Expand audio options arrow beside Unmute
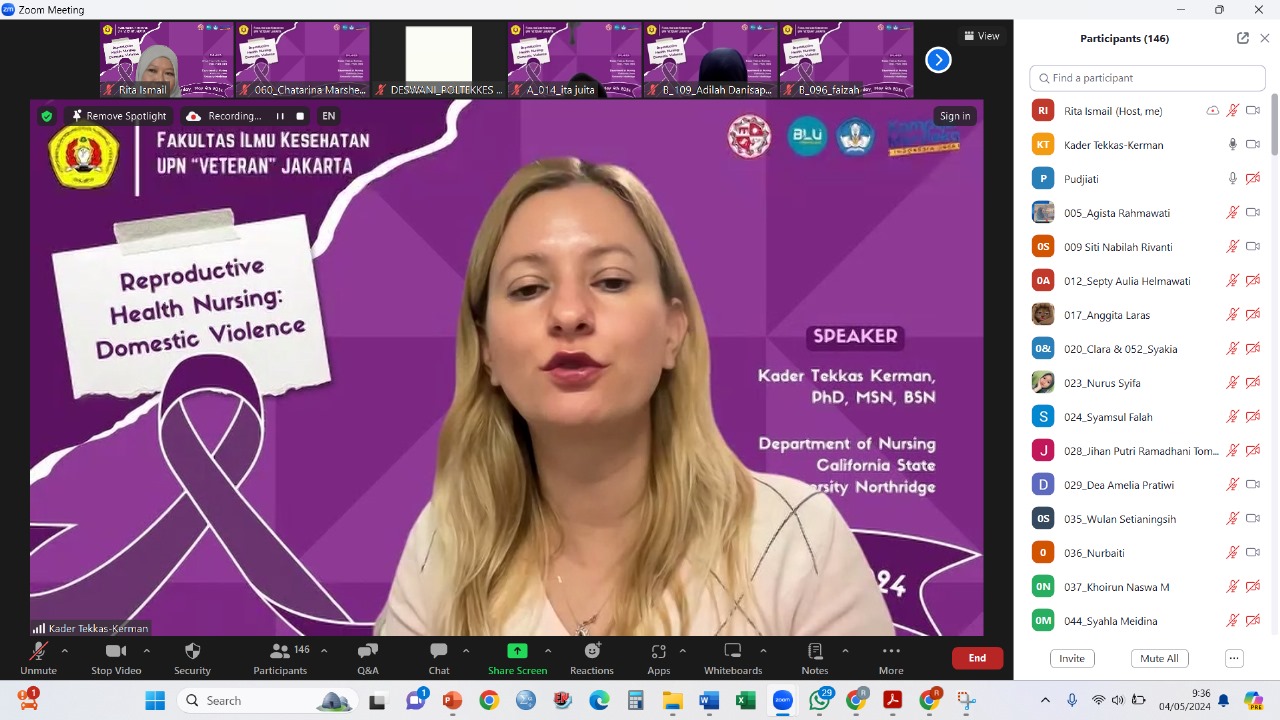Screen dimensions: 1280x720 pyautogui.click(x=65, y=651)
